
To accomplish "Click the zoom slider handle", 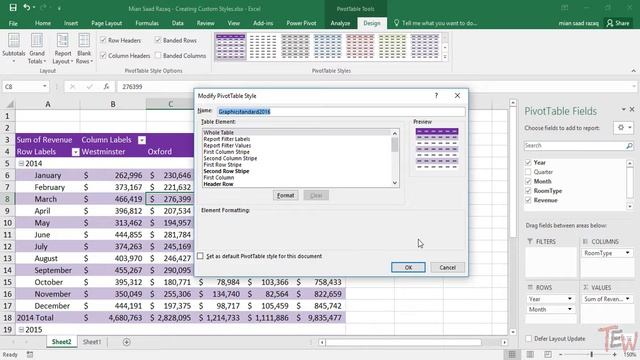I will point(591,354).
